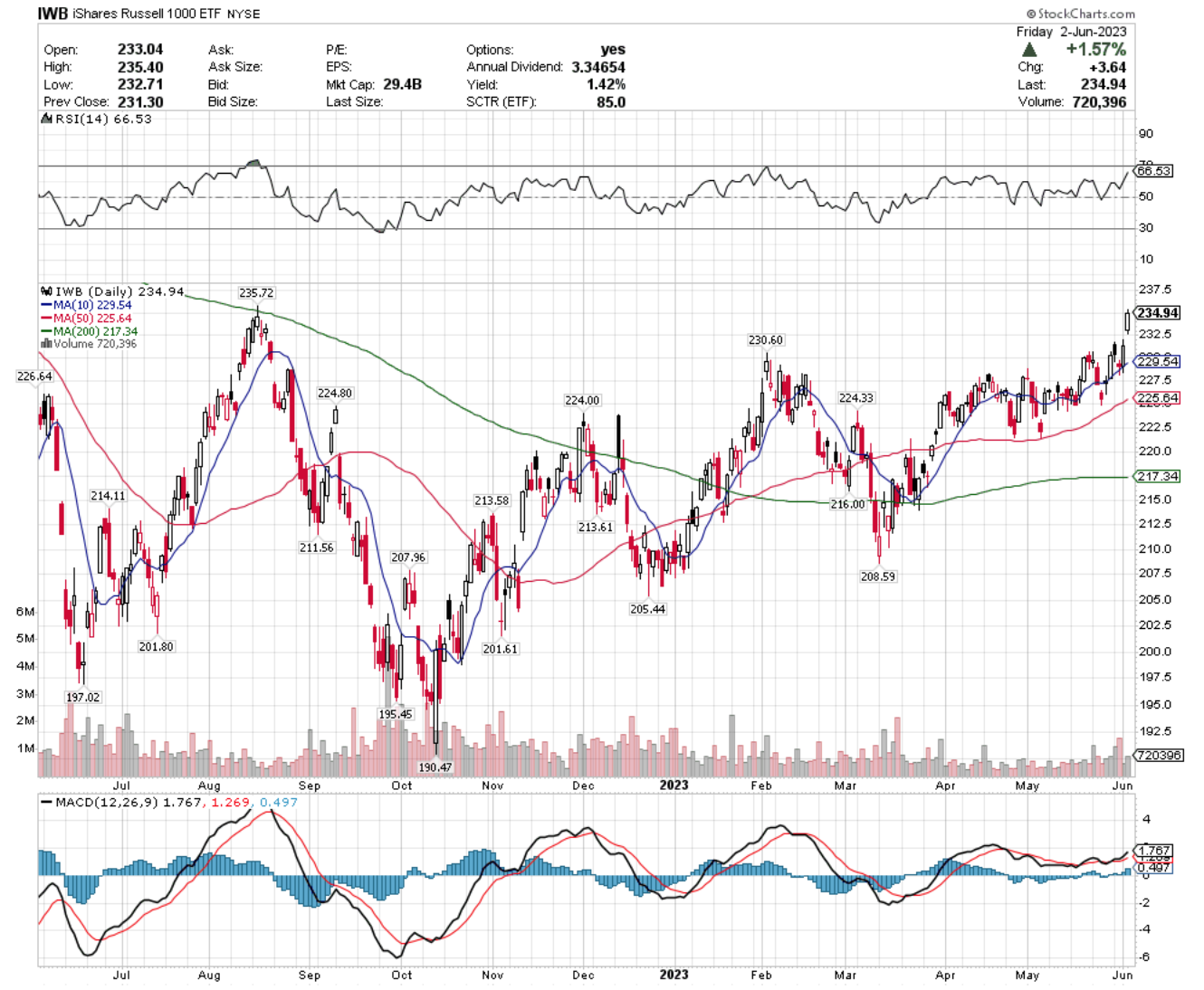Image resolution: width=1204 pixels, height=990 pixels.
Task: Click the 226.64 price label at left
Action: click(x=34, y=376)
